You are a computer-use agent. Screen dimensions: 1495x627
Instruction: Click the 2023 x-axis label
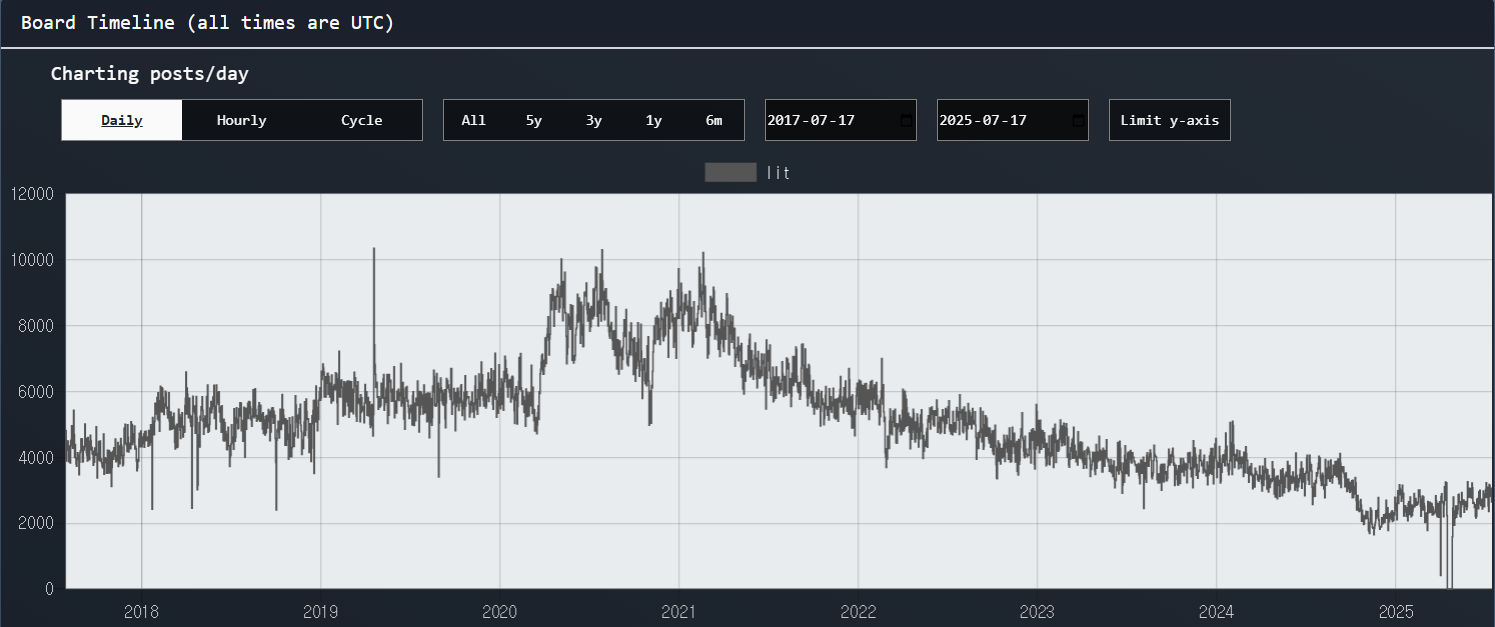click(x=1037, y=612)
